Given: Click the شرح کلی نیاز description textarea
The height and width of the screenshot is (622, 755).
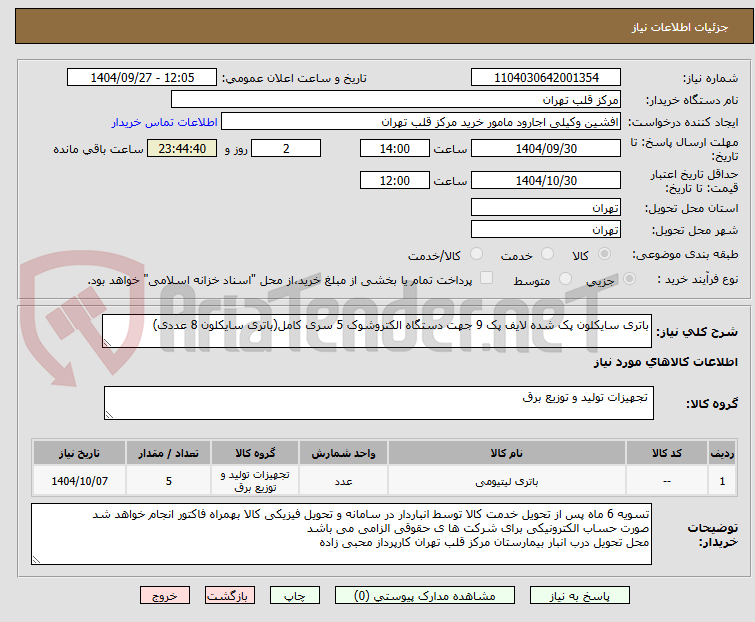Looking at the screenshot, I should 377,331.
